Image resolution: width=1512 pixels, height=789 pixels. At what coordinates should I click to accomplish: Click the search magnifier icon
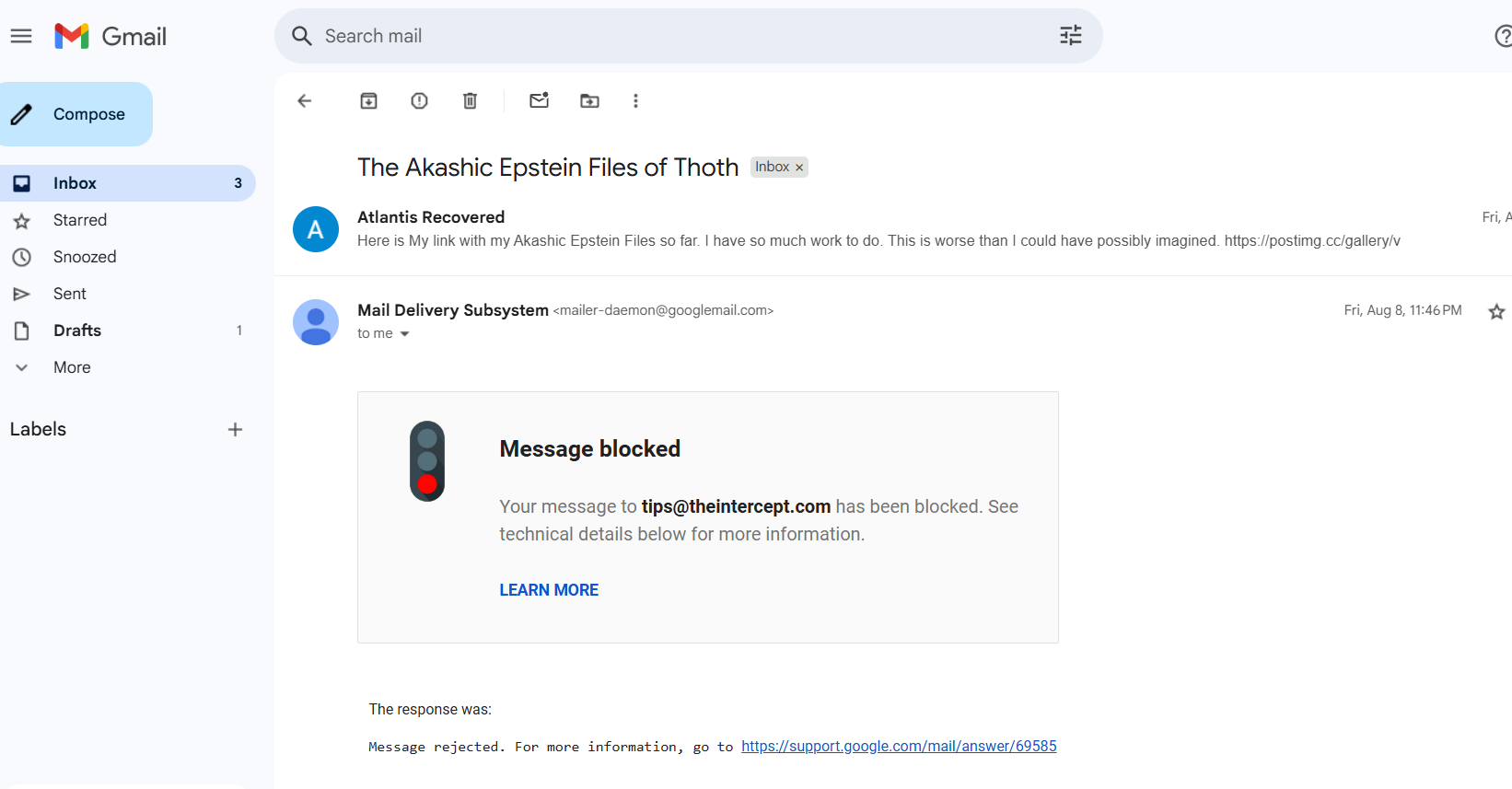point(301,36)
